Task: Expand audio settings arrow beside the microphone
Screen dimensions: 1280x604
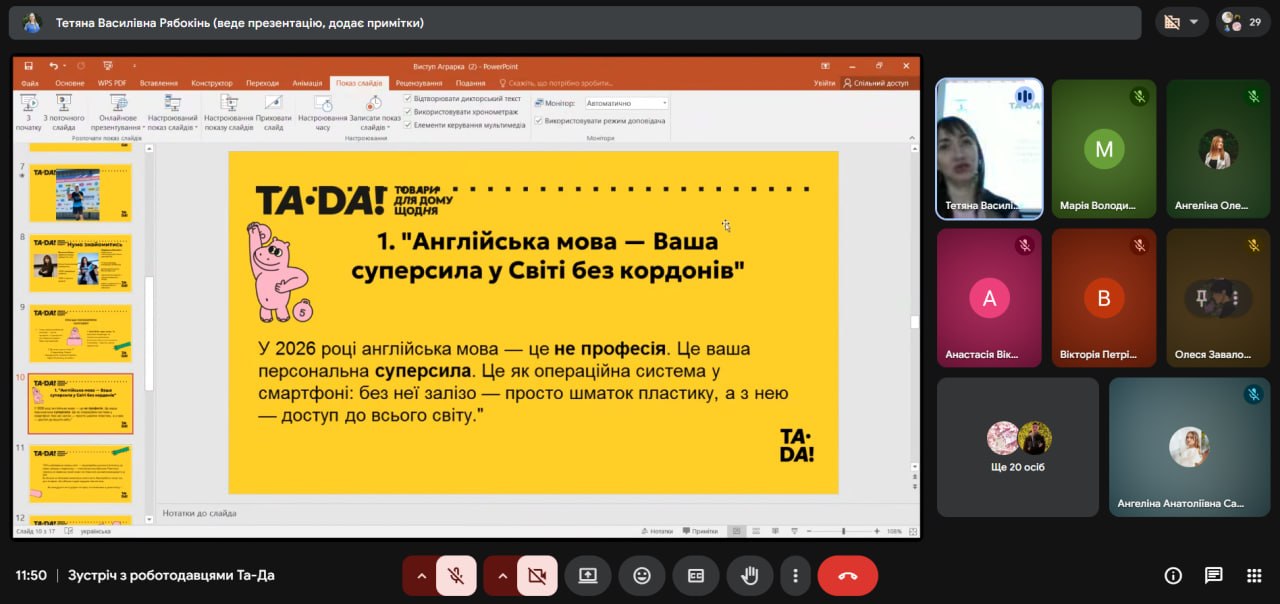Action: (x=421, y=576)
